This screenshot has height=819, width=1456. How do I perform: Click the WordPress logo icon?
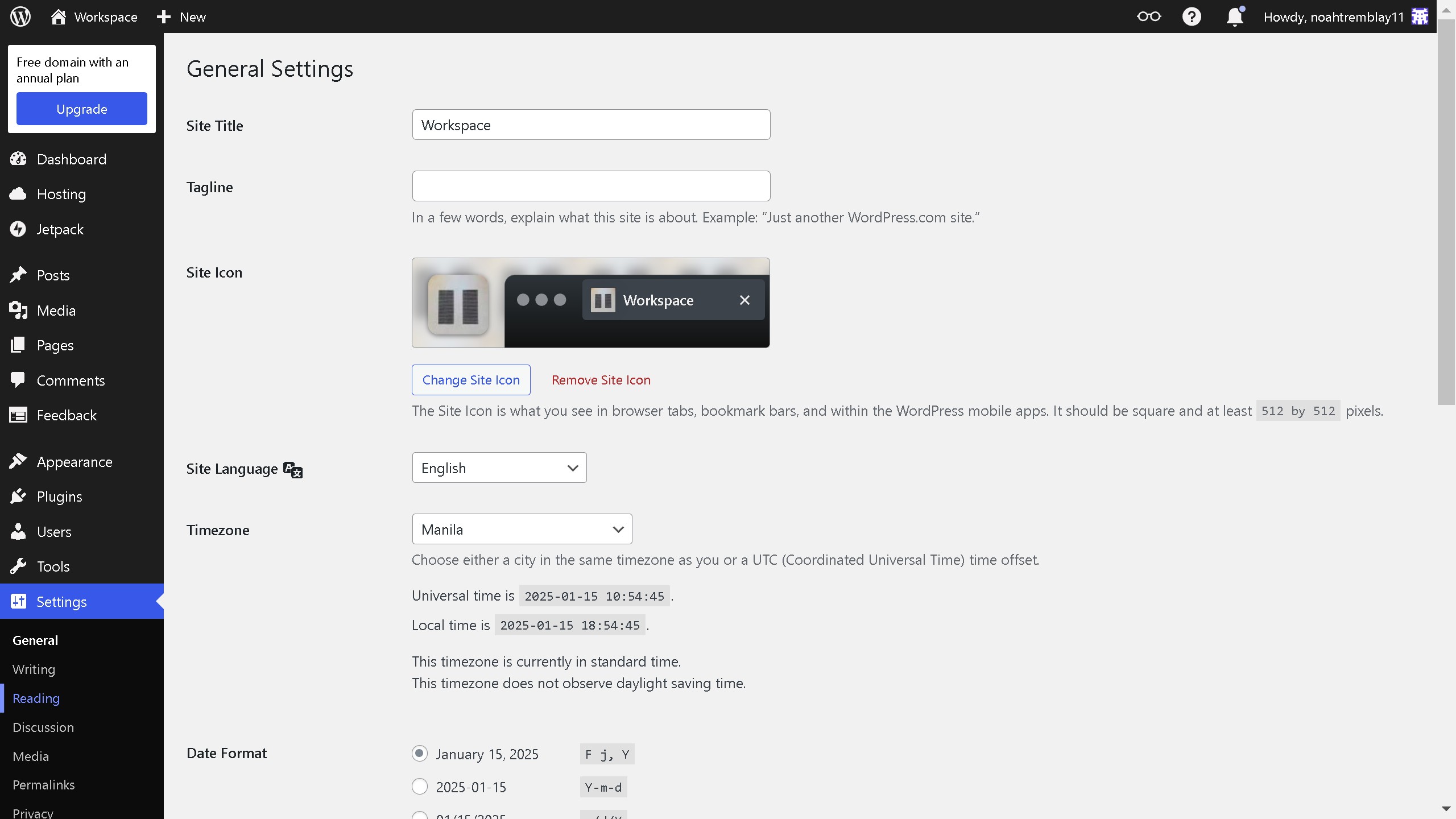pyautogui.click(x=20, y=16)
